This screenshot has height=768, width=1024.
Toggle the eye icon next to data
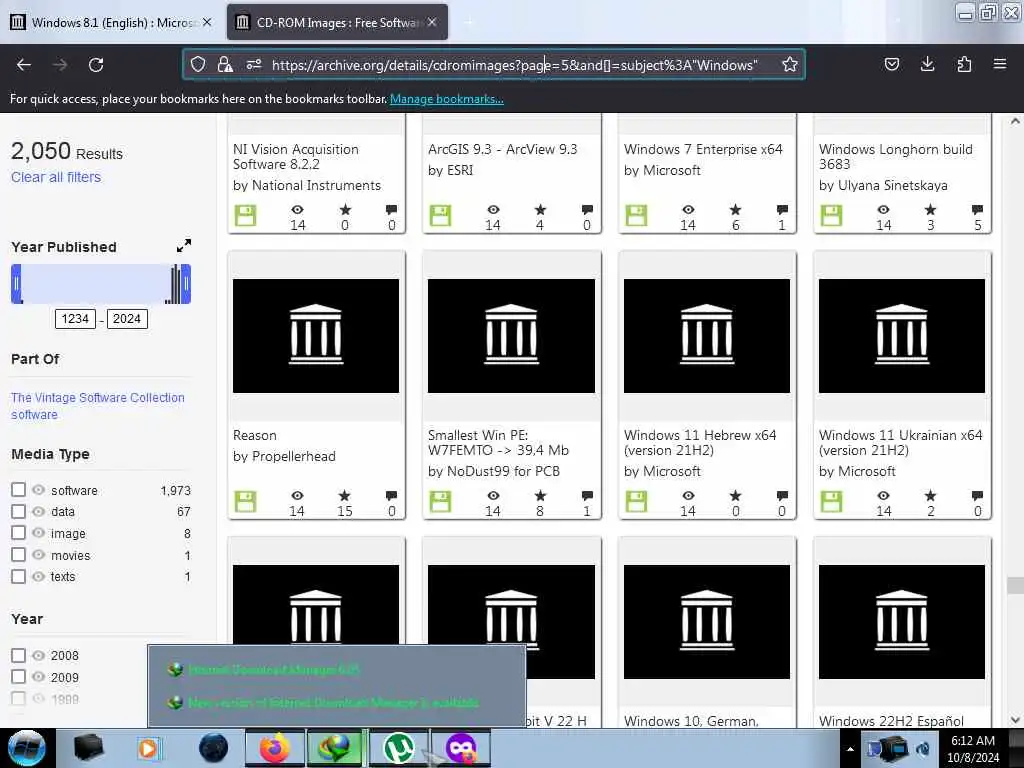pos(39,511)
